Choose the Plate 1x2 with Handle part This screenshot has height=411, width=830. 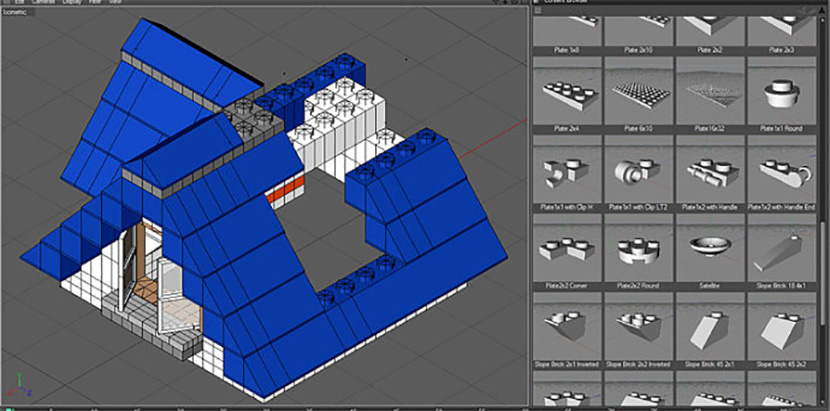710,169
